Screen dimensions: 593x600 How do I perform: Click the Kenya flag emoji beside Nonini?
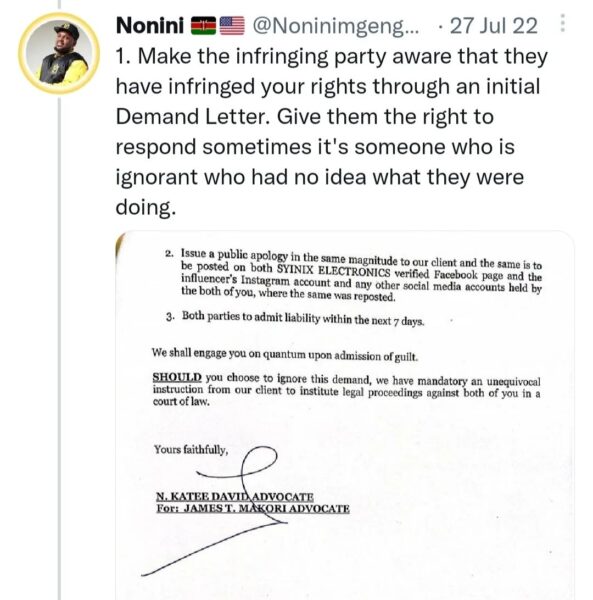[204, 26]
